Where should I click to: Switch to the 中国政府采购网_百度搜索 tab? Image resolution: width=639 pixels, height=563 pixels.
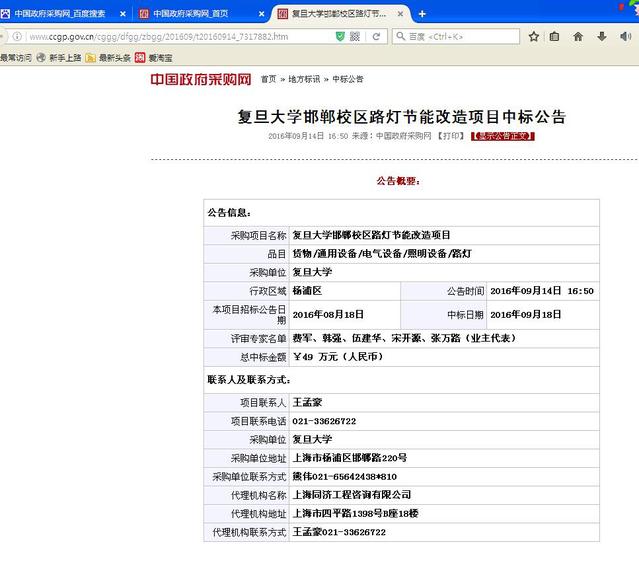(x=61, y=14)
